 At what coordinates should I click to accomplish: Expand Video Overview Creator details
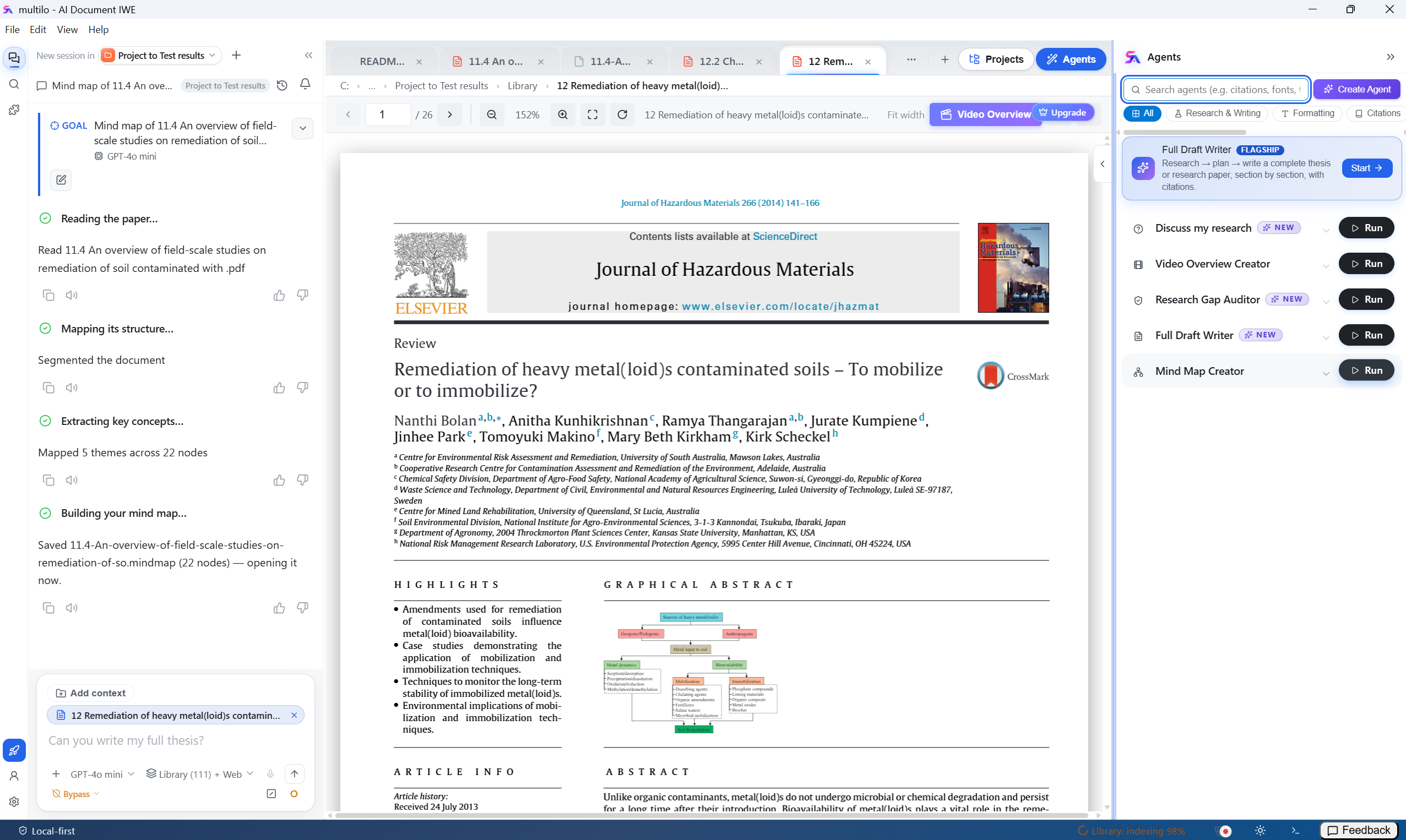click(x=1326, y=265)
